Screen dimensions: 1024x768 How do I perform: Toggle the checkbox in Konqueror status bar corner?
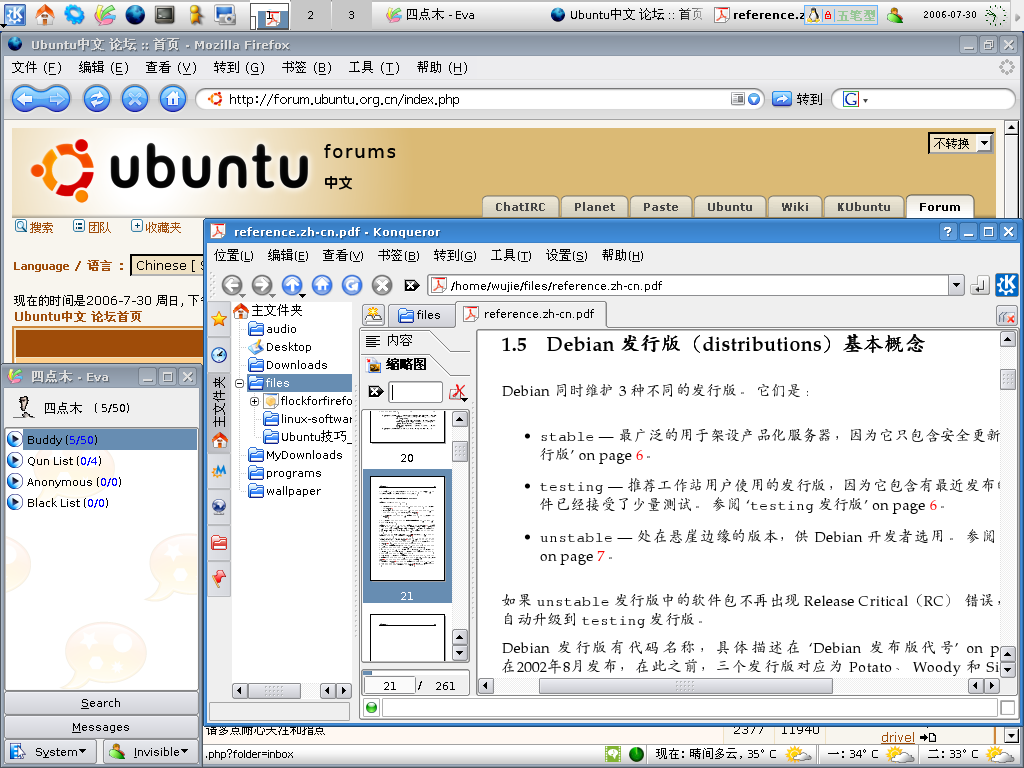click(x=1008, y=707)
